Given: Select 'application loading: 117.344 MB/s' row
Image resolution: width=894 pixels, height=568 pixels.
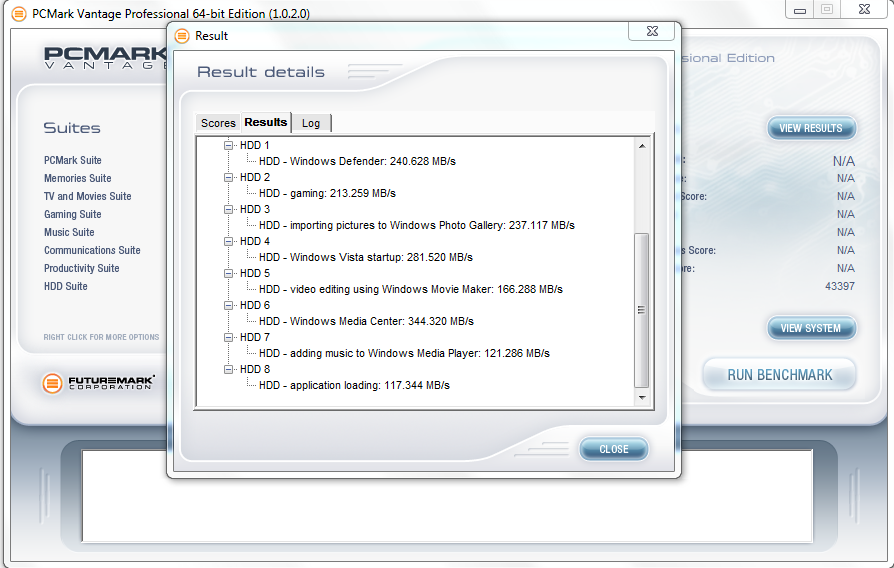Looking at the screenshot, I should 354,385.
